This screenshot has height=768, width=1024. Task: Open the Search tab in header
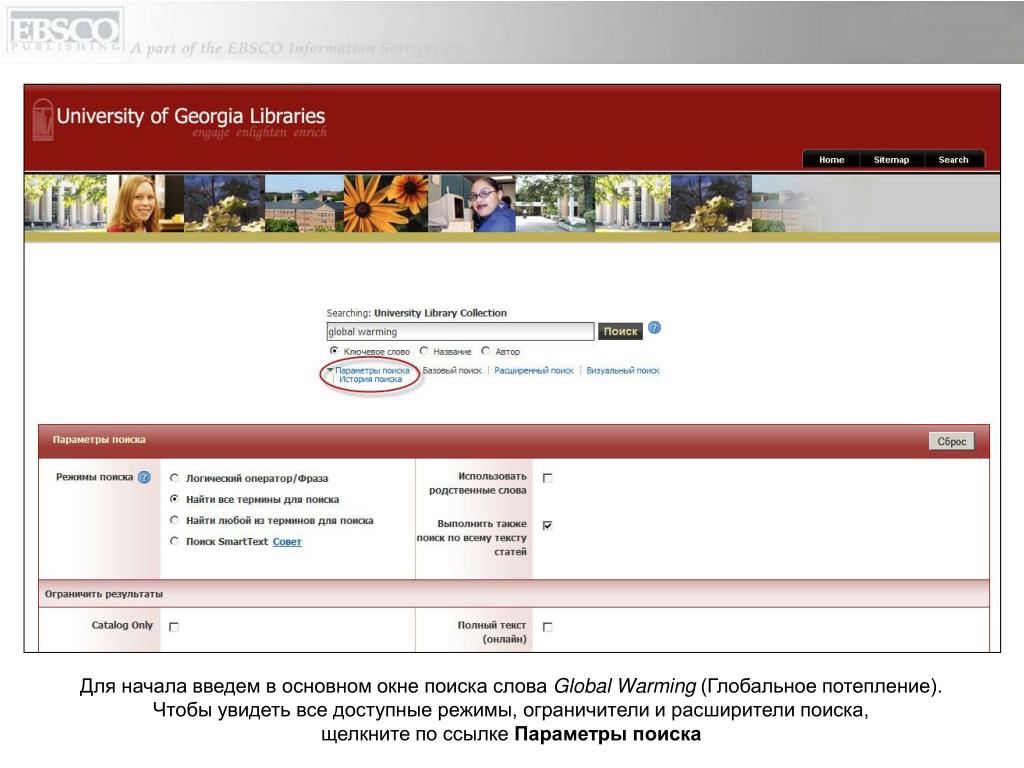coord(953,159)
